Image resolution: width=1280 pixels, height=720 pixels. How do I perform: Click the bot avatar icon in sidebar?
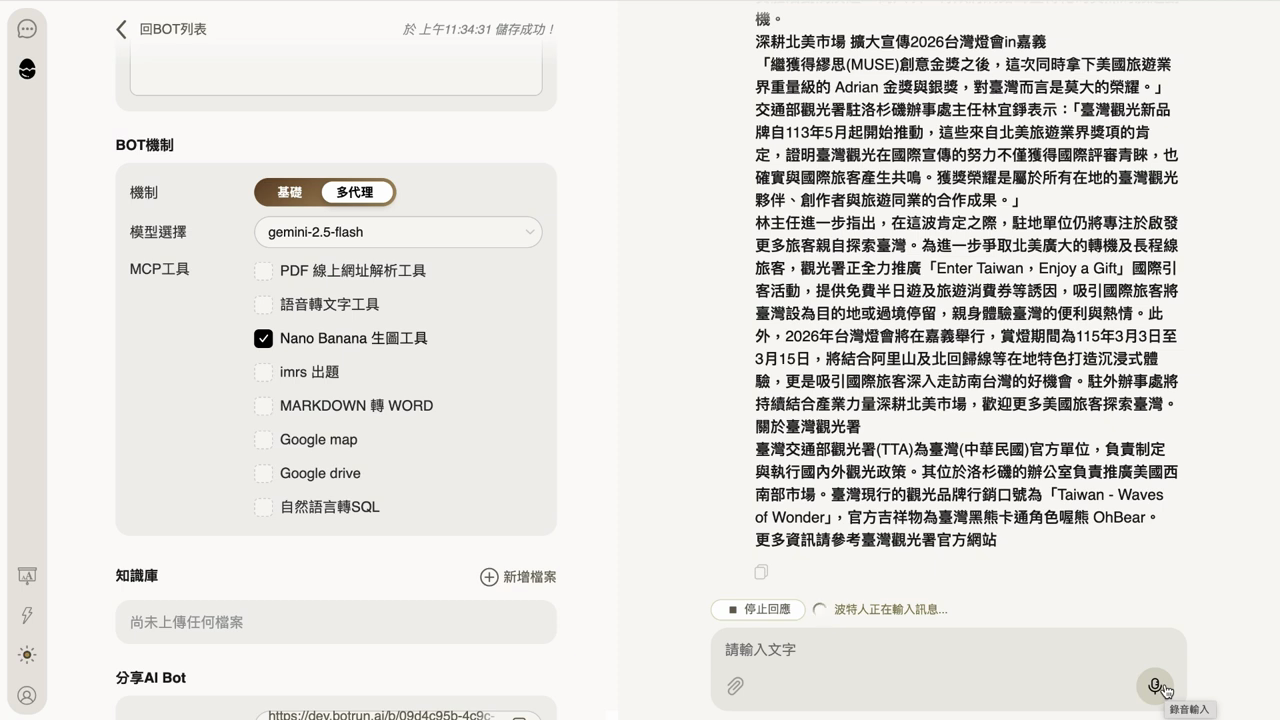pos(27,69)
